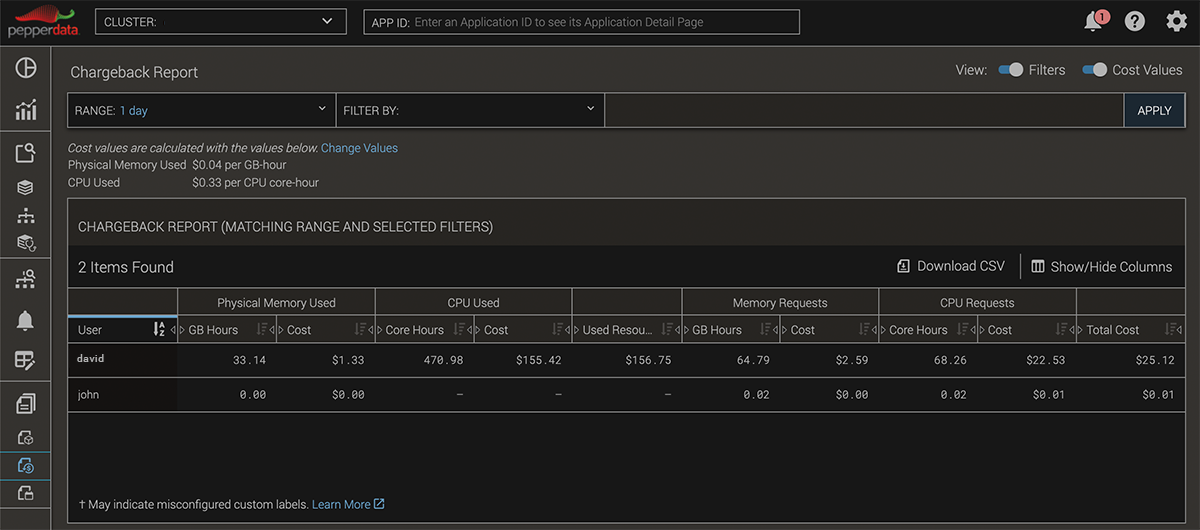Click the stacked layers sidebar icon

coord(26,187)
